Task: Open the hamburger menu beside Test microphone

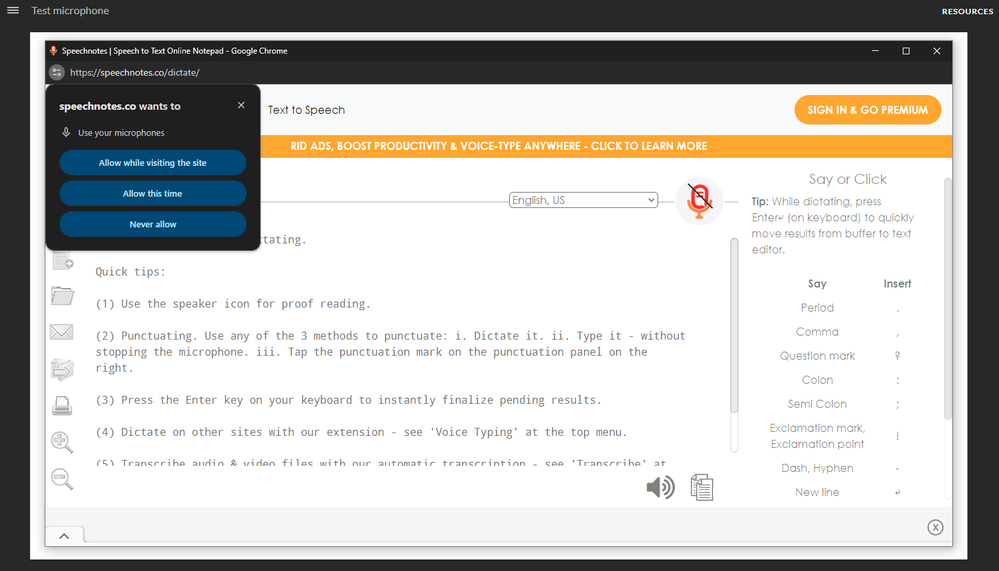Action: (13, 10)
